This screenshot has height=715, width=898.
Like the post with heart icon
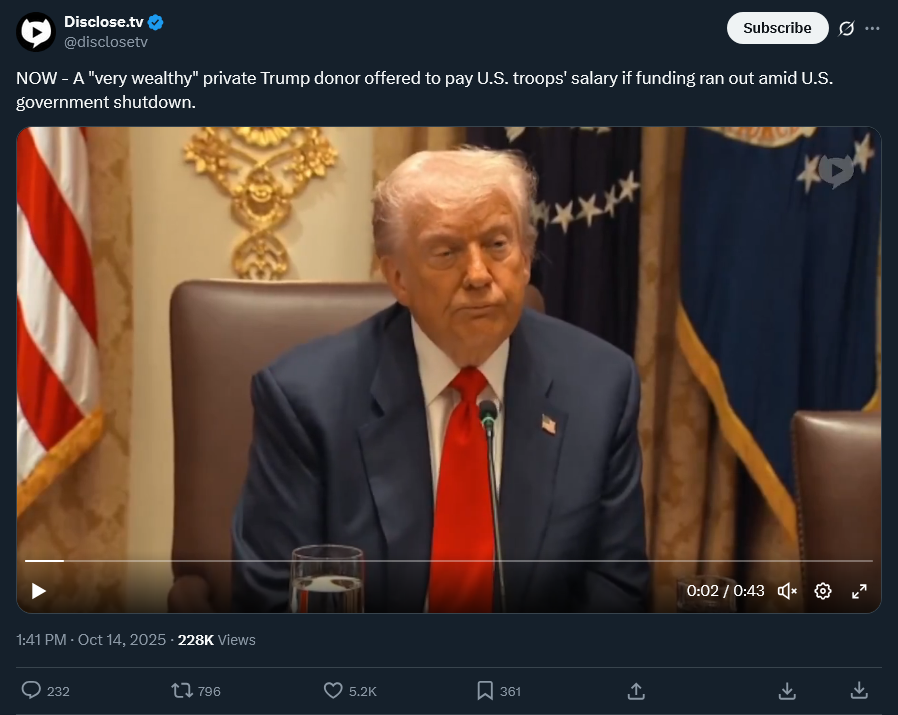click(x=333, y=690)
